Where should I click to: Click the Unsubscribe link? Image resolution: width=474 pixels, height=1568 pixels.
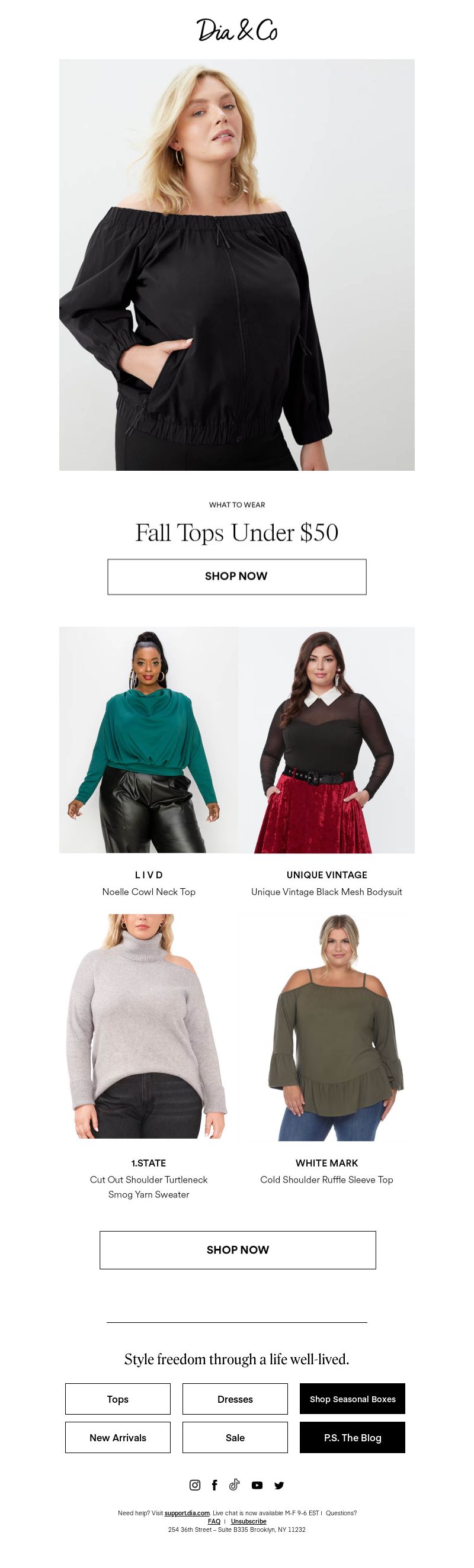coord(249,1521)
